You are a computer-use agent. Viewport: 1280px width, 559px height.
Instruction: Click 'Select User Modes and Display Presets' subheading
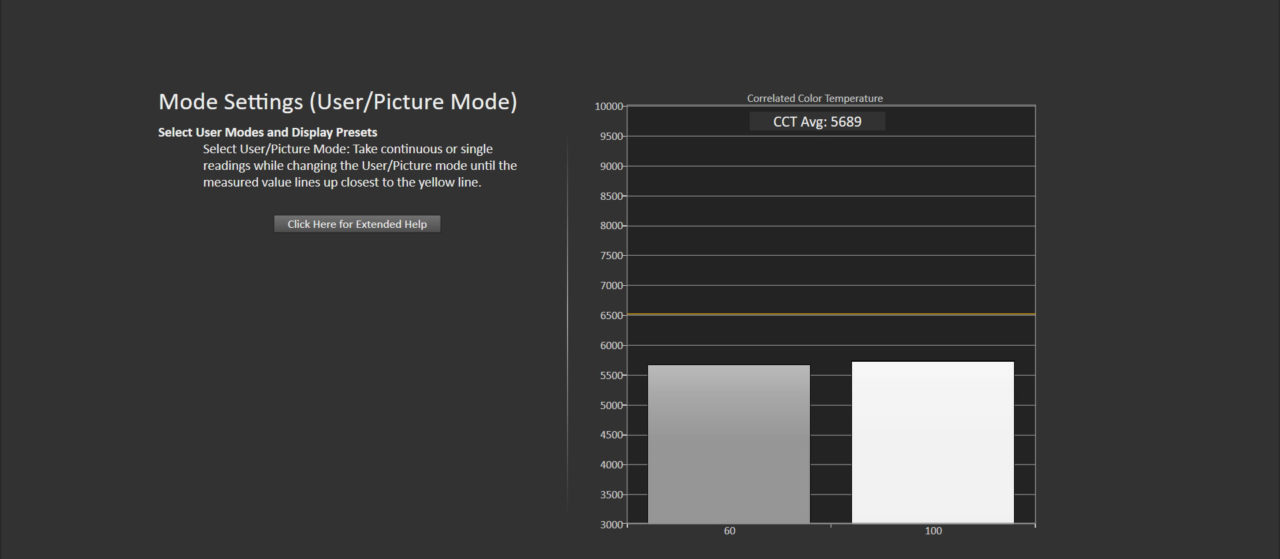267,132
